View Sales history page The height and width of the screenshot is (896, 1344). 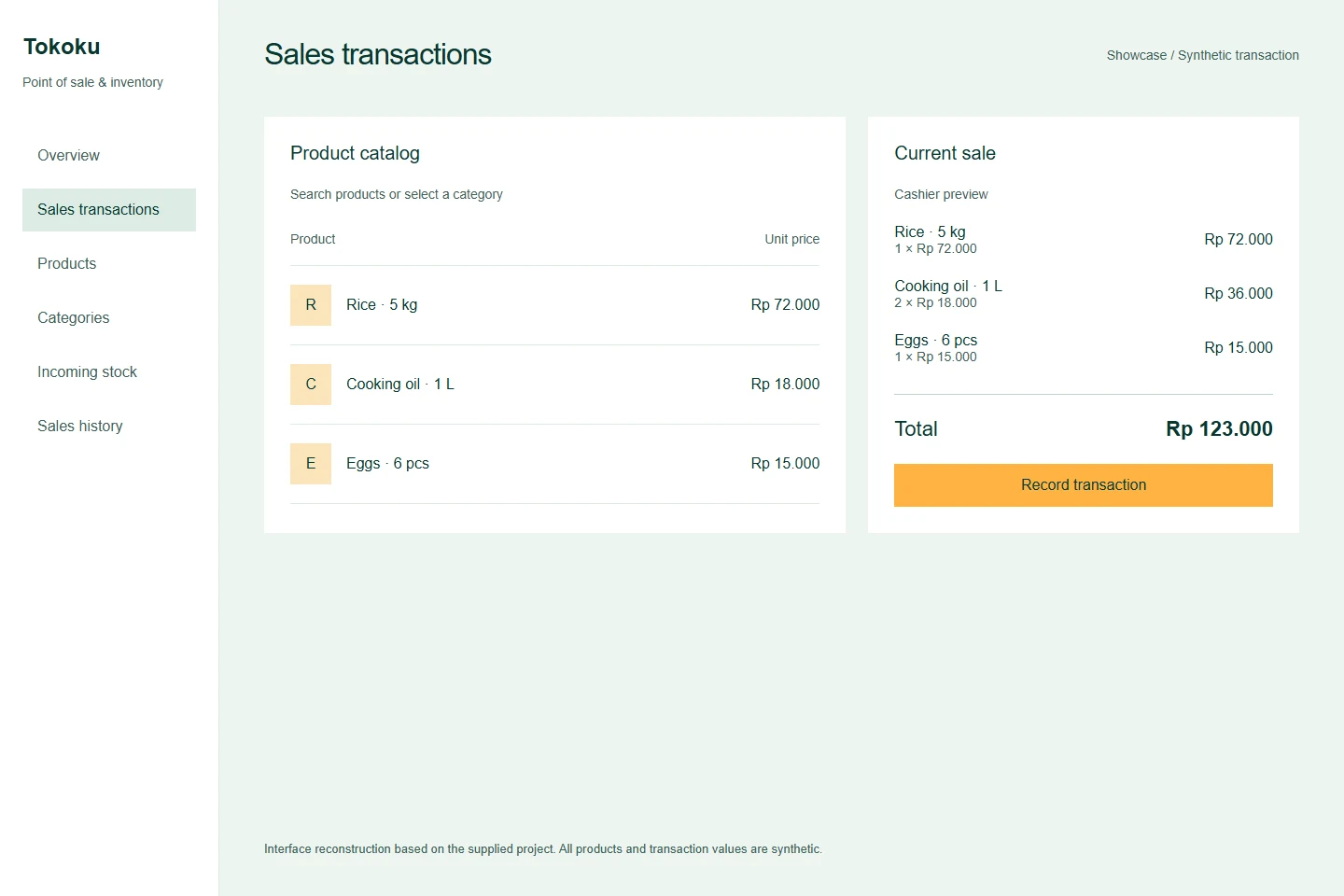click(109, 427)
